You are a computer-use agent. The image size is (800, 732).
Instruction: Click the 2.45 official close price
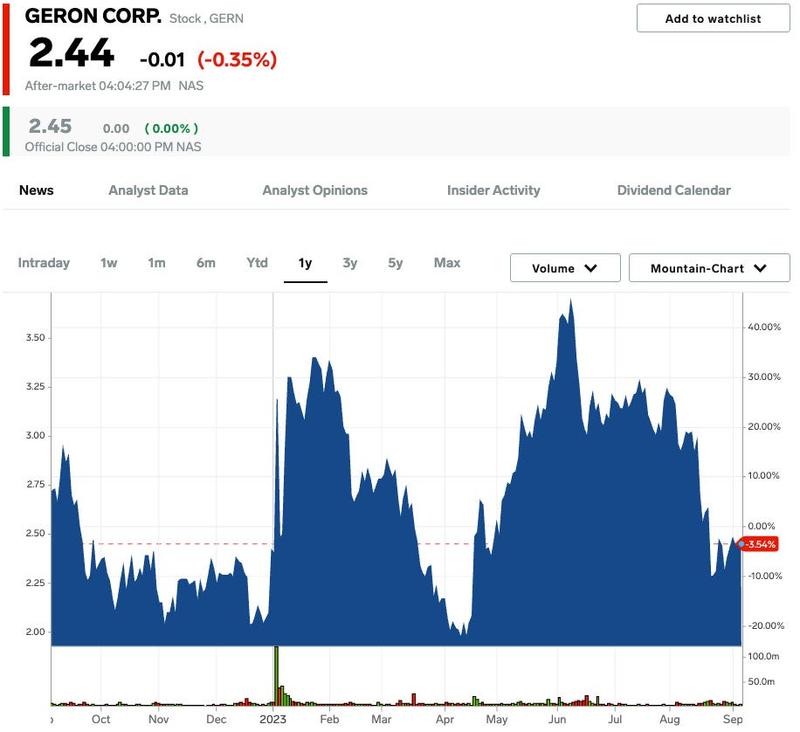[x=50, y=126]
